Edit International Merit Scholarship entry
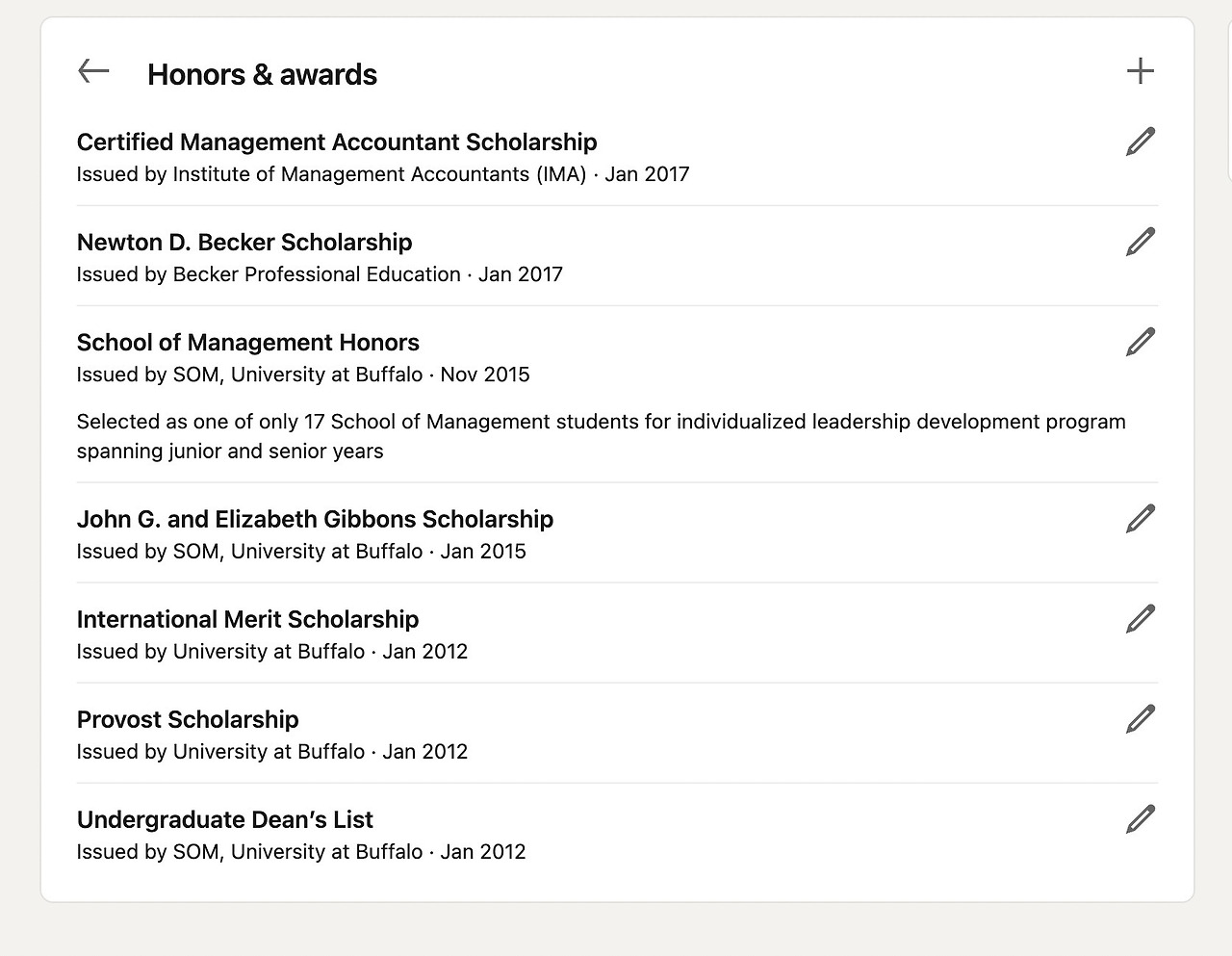This screenshot has height=956, width=1232. [1140, 619]
